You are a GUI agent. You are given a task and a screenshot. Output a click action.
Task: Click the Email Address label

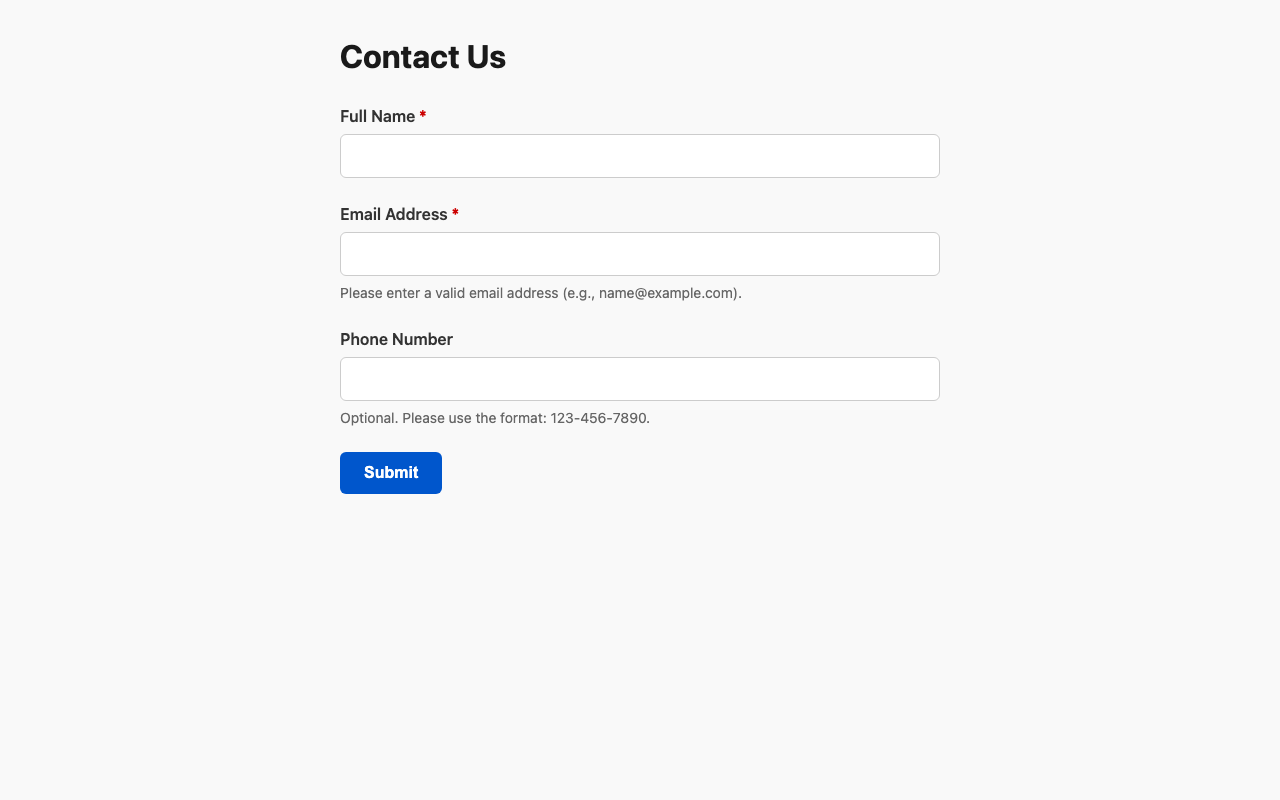pyautogui.click(x=394, y=214)
